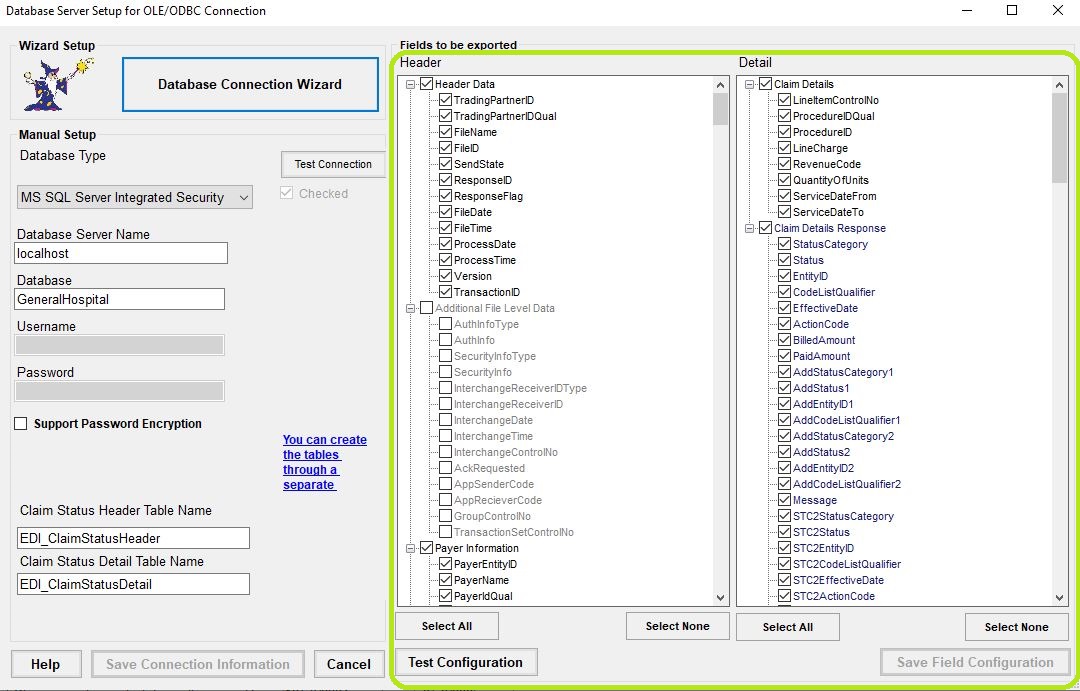Collapse Additional File Level Data node

411,309
